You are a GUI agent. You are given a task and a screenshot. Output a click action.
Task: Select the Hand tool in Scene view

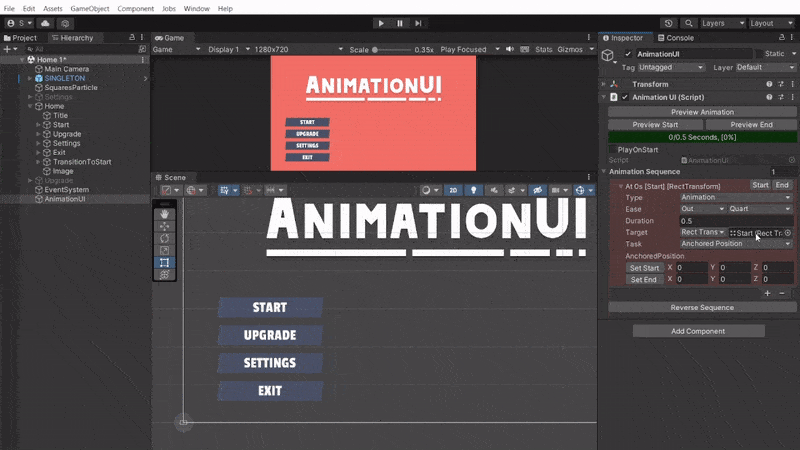165,214
